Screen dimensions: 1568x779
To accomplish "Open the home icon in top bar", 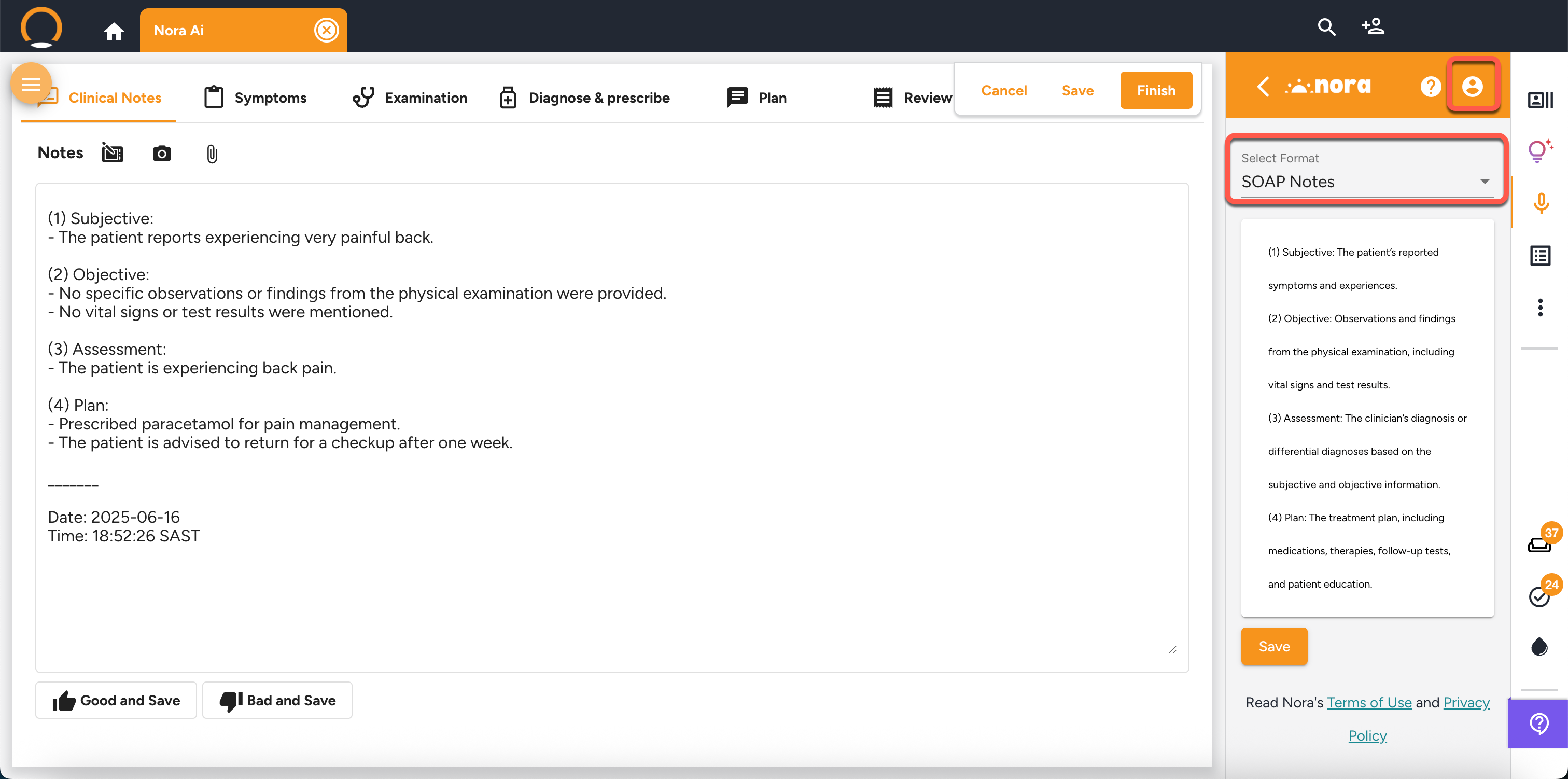I will (114, 31).
